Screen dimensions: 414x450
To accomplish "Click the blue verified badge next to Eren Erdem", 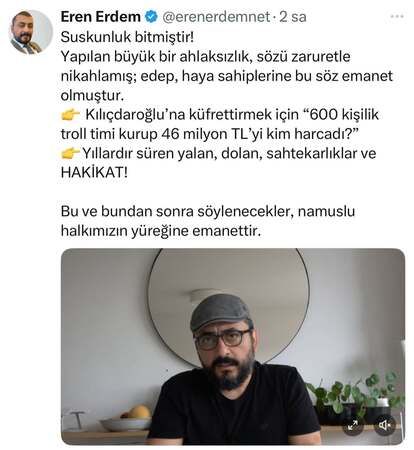I will pyautogui.click(x=151, y=16).
